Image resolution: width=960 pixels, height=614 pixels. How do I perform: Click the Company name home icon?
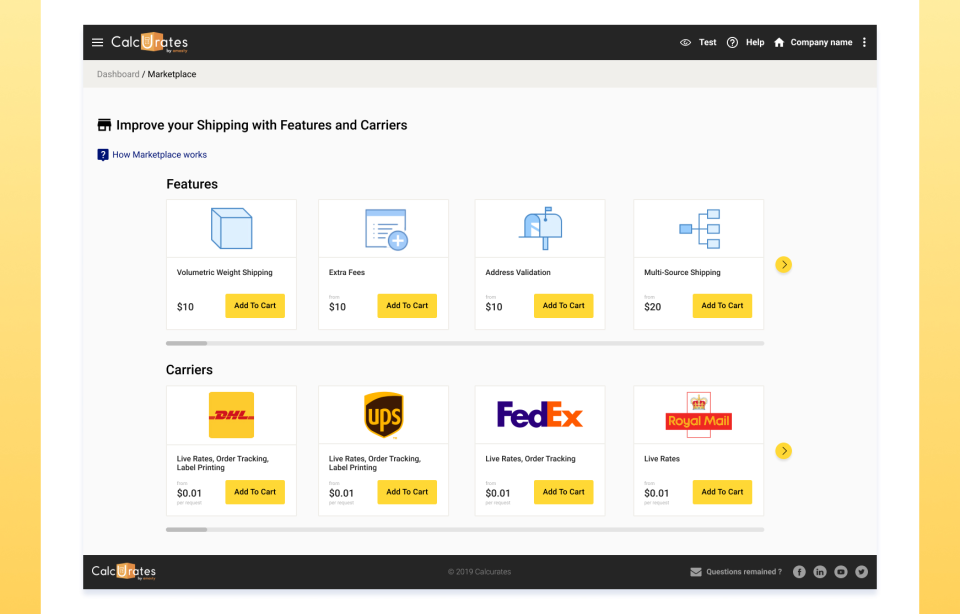(779, 42)
